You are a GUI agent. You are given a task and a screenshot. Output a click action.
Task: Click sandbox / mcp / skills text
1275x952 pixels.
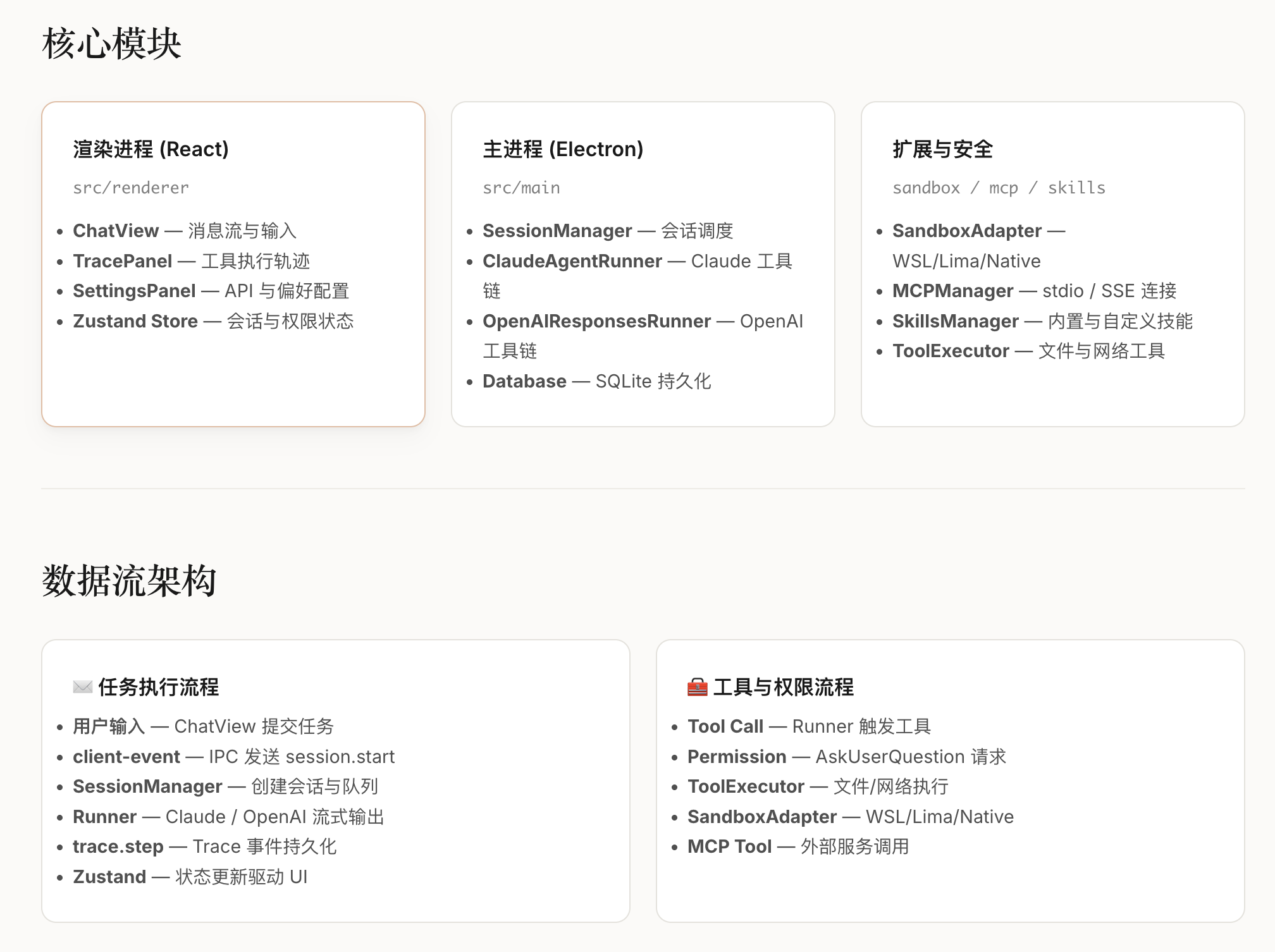pyautogui.click(x=998, y=188)
